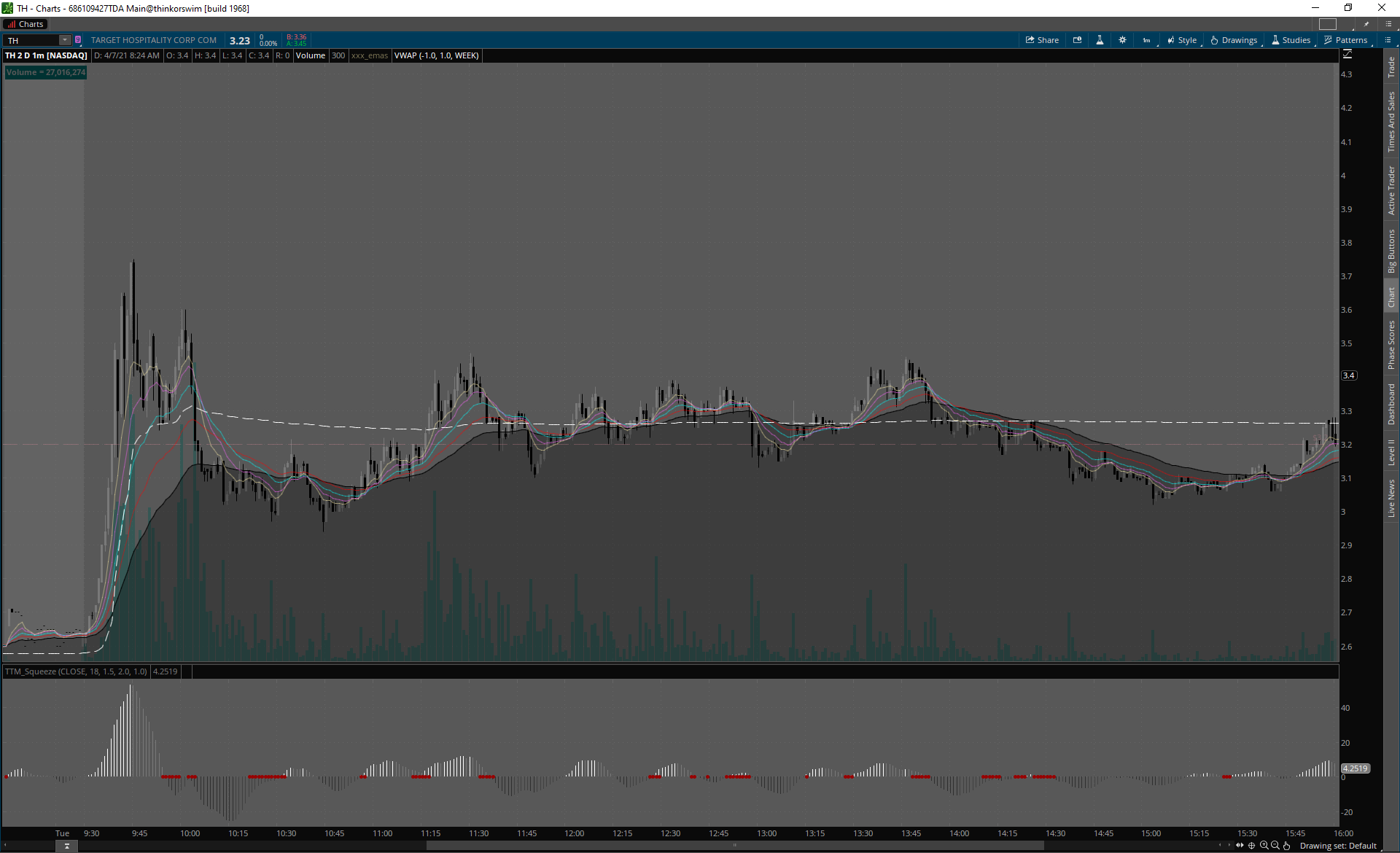This screenshot has width=1400, height=853.
Task: Click the Share chart button
Action: pyautogui.click(x=1042, y=40)
